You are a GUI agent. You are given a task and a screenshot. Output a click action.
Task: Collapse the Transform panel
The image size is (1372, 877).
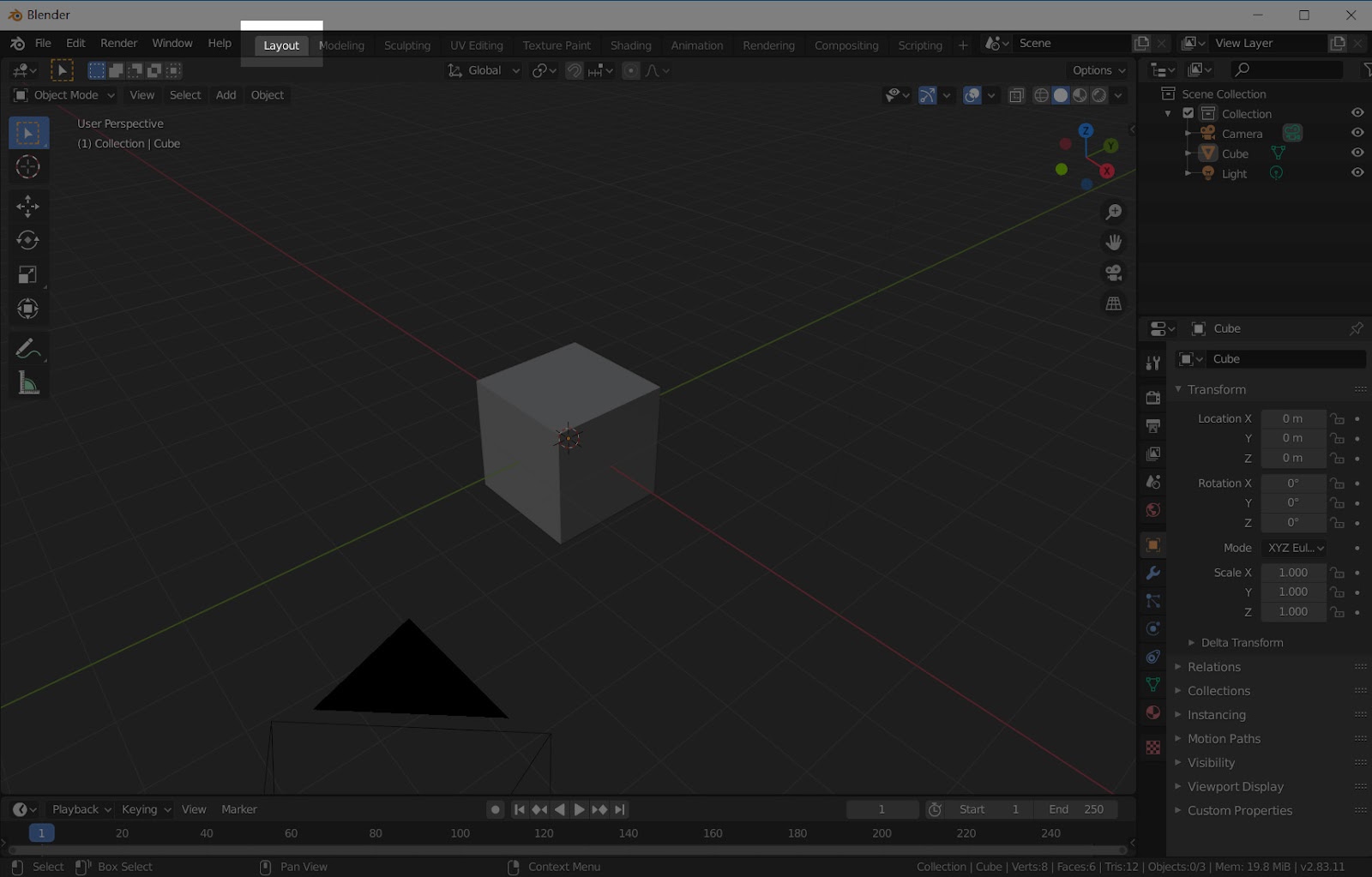pos(1216,389)
